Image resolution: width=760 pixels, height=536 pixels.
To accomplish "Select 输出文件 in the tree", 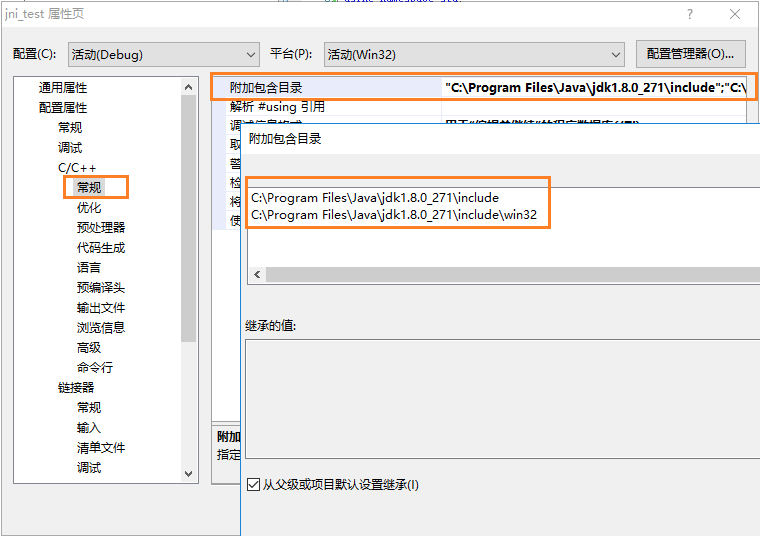I will point(101,308).
